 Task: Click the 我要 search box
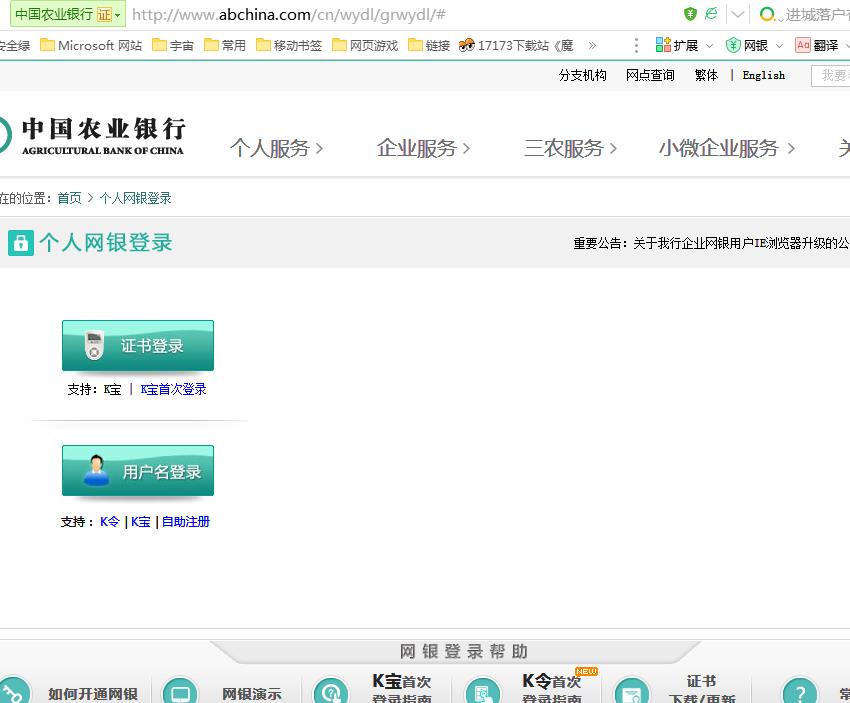(x=830, y=75)
